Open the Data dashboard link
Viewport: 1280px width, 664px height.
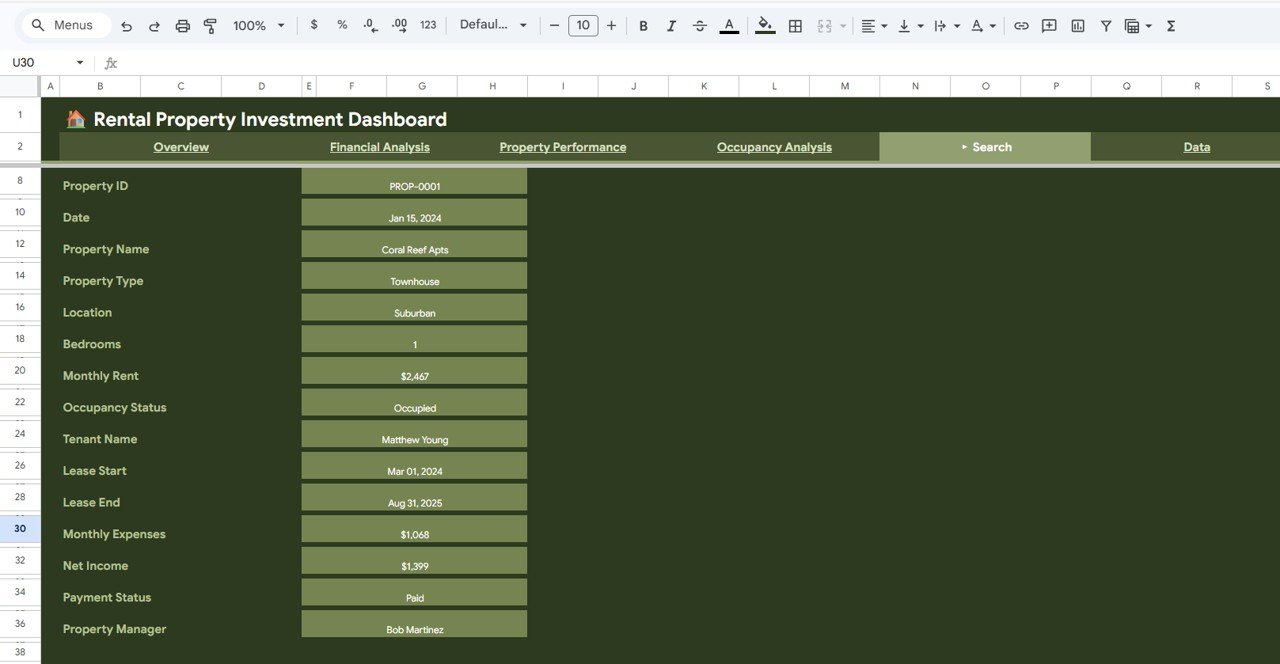[1196, 146]
